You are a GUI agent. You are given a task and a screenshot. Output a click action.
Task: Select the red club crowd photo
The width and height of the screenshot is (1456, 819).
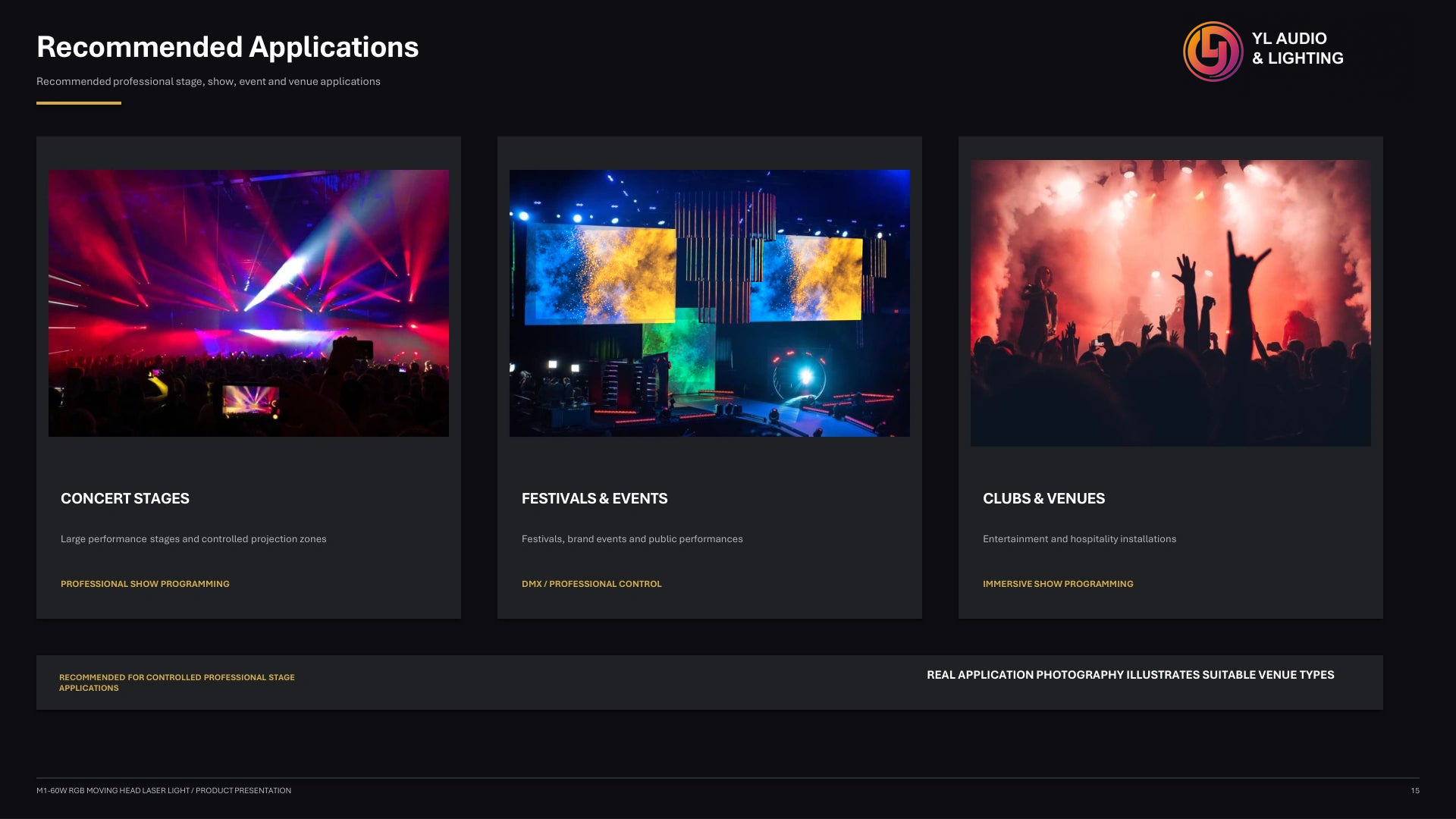tap(1171, 303)
